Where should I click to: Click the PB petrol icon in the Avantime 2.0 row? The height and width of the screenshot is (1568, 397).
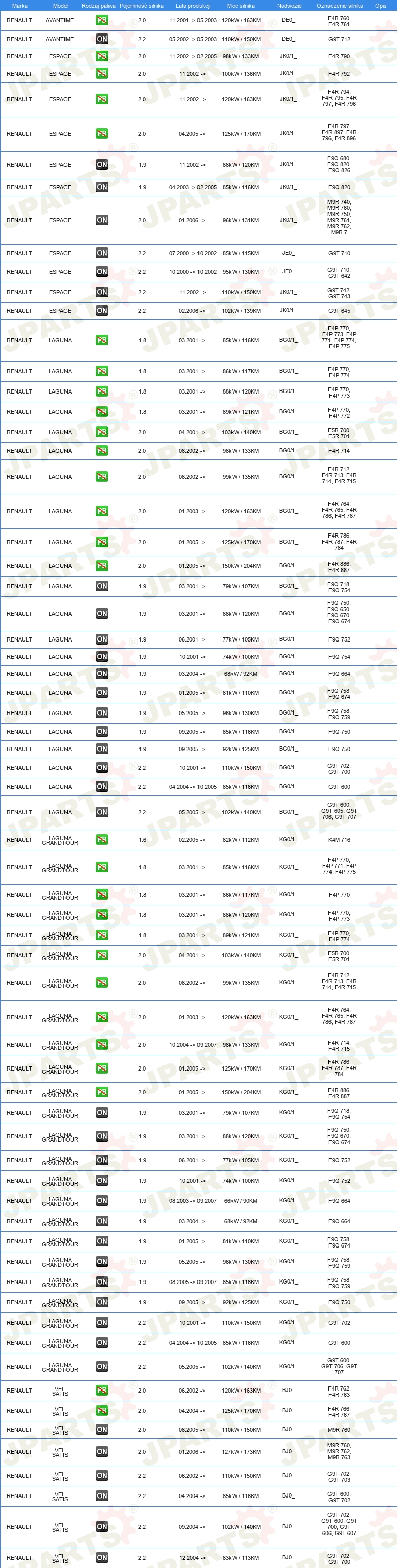[x=102, y=20]
